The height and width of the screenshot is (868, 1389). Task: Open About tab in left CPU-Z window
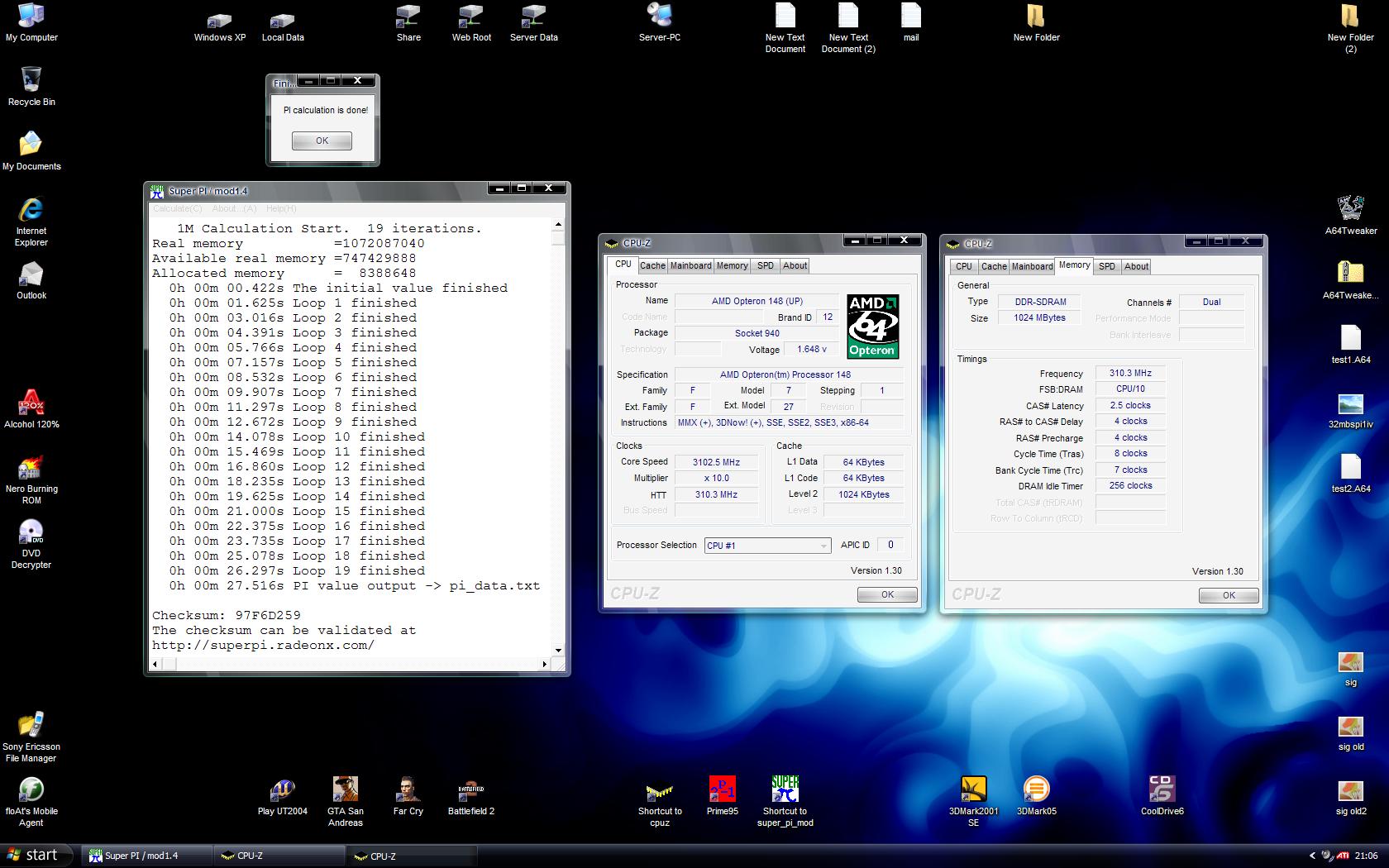click(795, 265)
